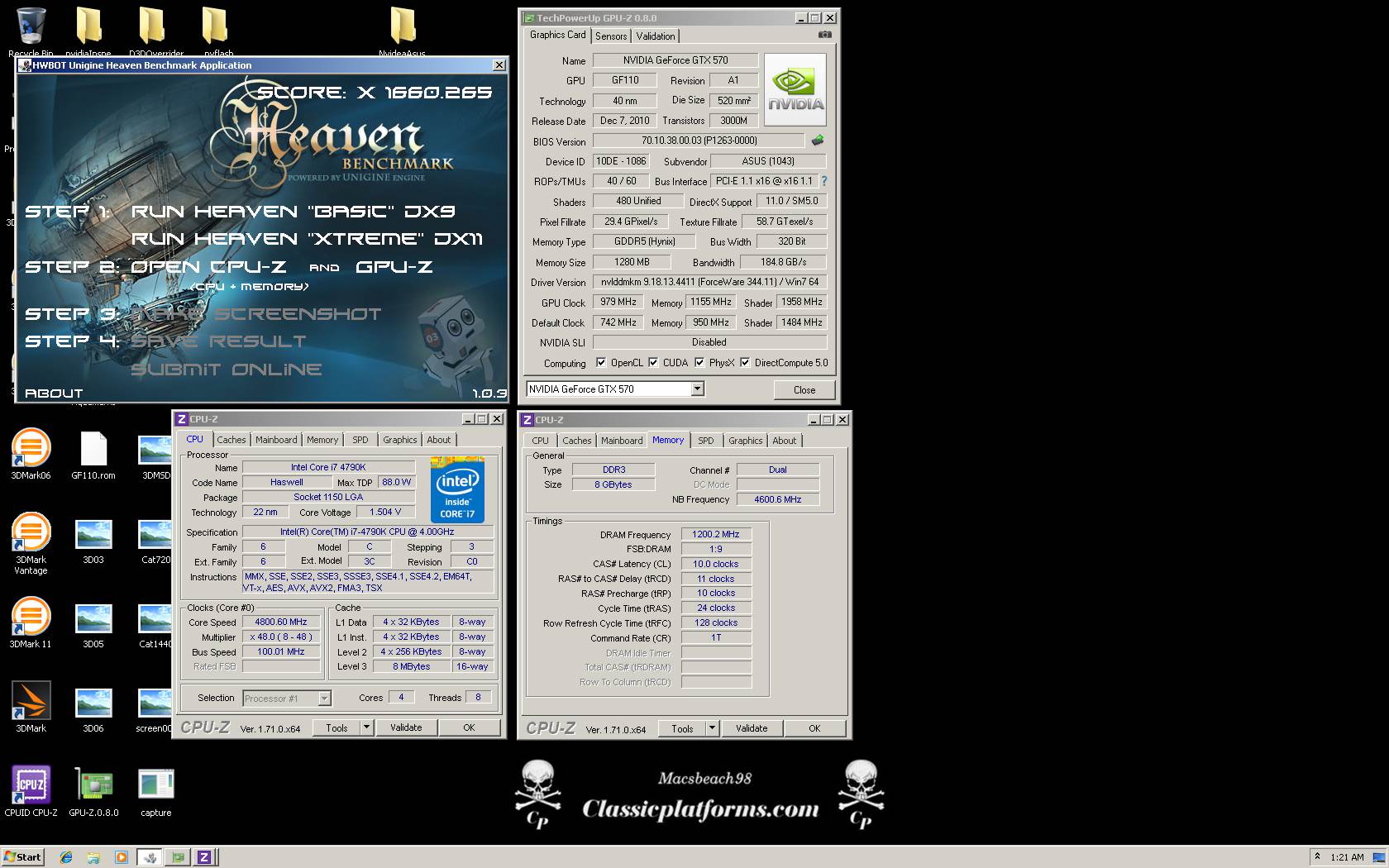Click SAVE RESULT in Heaven Benchmark

click(x=218, y=341)
